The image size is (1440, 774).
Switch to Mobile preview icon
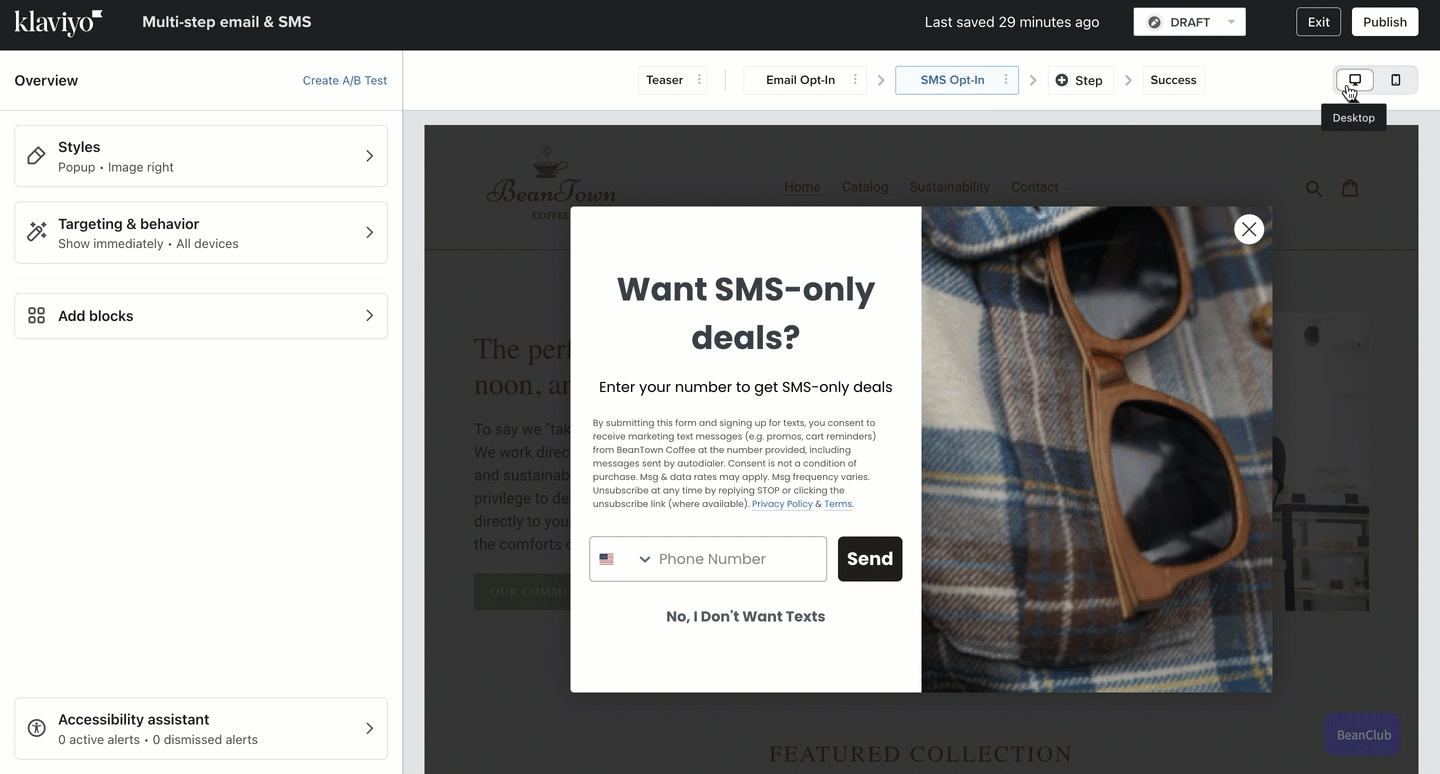tap(1396, 80)
